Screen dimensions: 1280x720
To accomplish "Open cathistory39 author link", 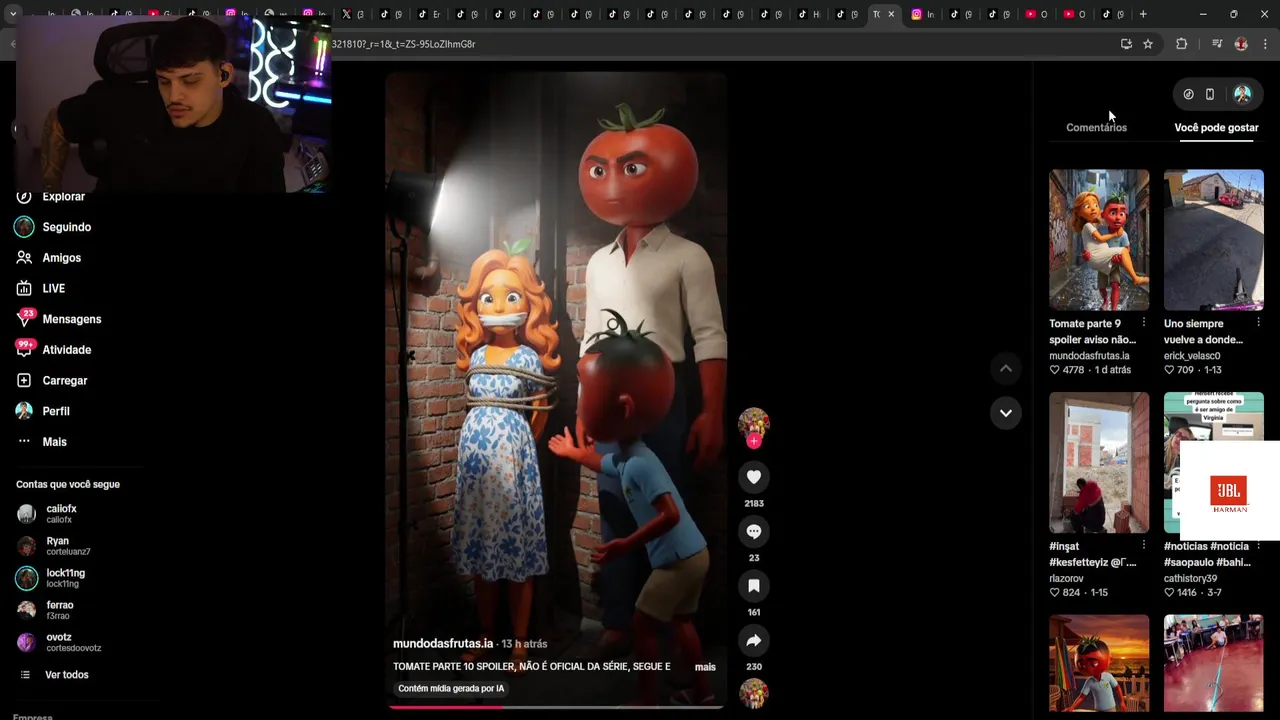I will [1190, 578].
